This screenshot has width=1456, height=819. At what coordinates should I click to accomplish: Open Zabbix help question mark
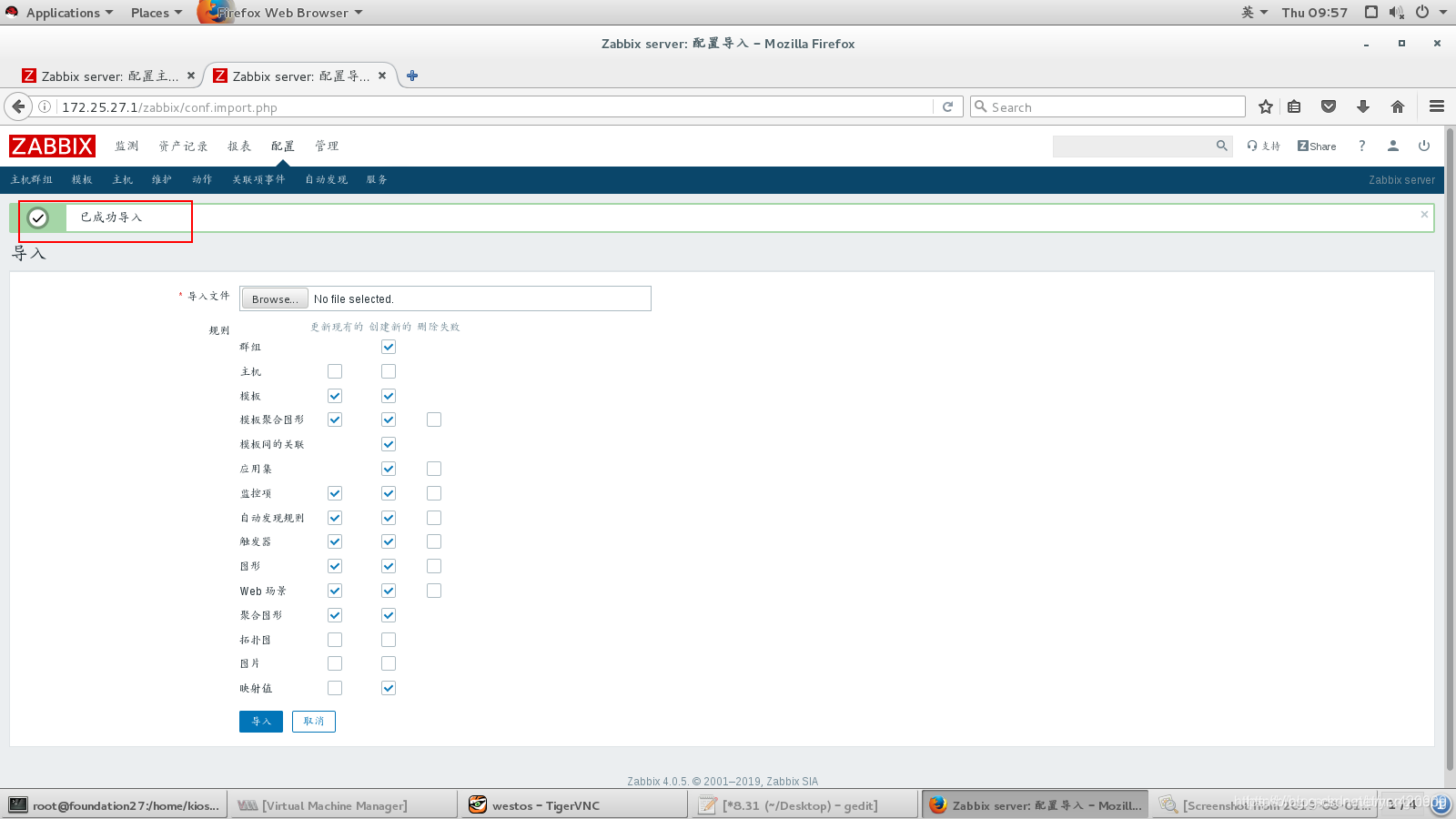click(x=1361, y=146)
